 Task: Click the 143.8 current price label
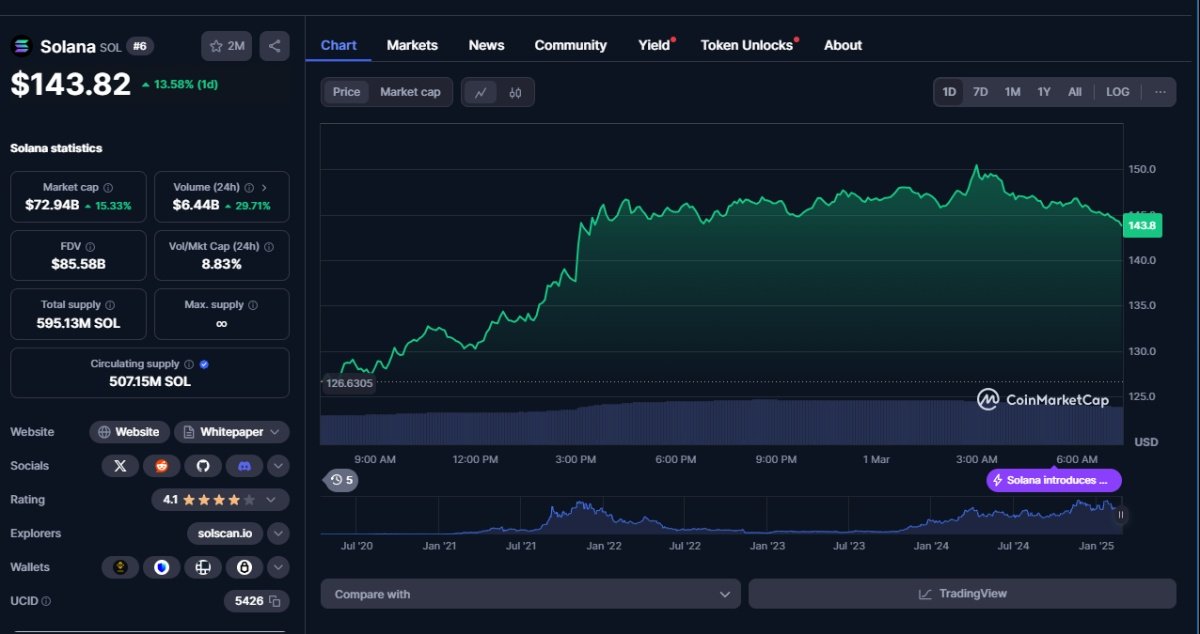1142,226
